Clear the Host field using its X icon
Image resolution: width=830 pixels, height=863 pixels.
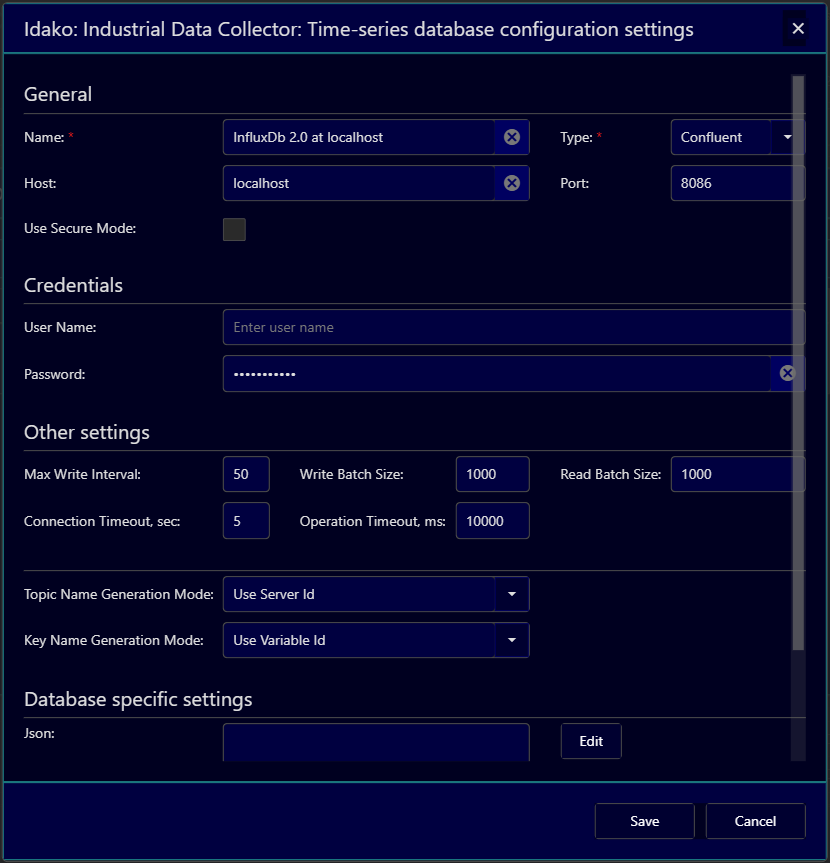(x=511, y=183)
